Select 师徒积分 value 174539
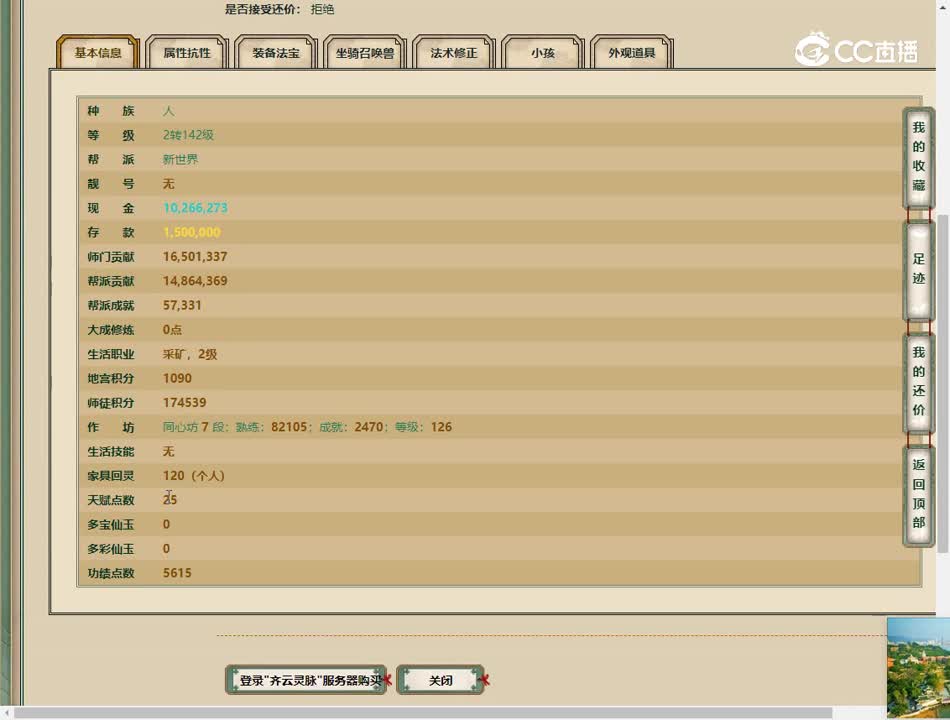Image resolution: width=950 pixels, height=720 pixels. (x=185, y=402)
